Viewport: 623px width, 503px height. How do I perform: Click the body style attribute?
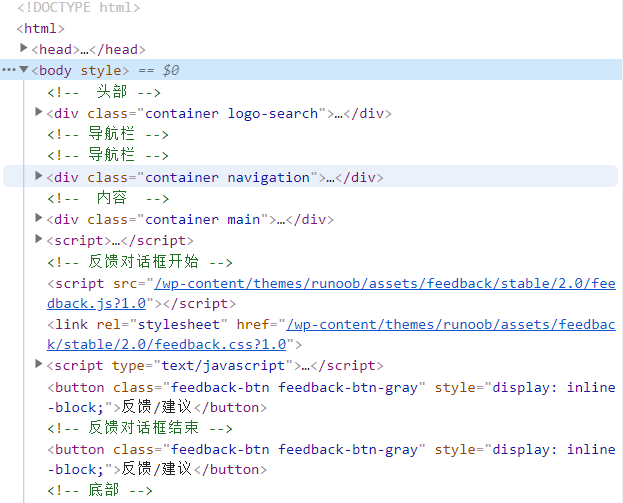[x=101, y=71]
